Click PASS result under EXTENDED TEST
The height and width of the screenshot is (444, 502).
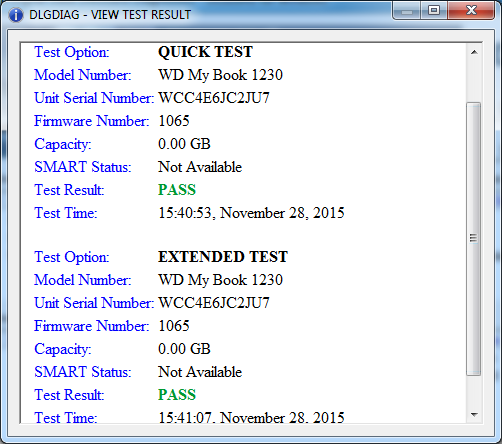pyautogui.click(x=177, y=395)
